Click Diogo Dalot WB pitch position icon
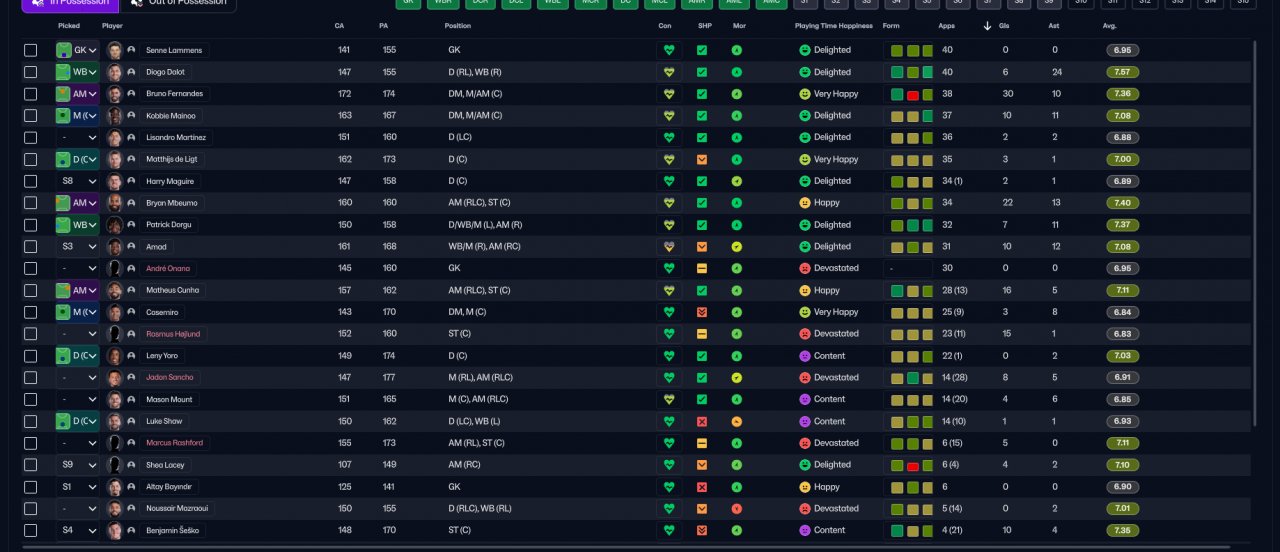Screen dimensions: 1280x552 (x=65, y=72)
